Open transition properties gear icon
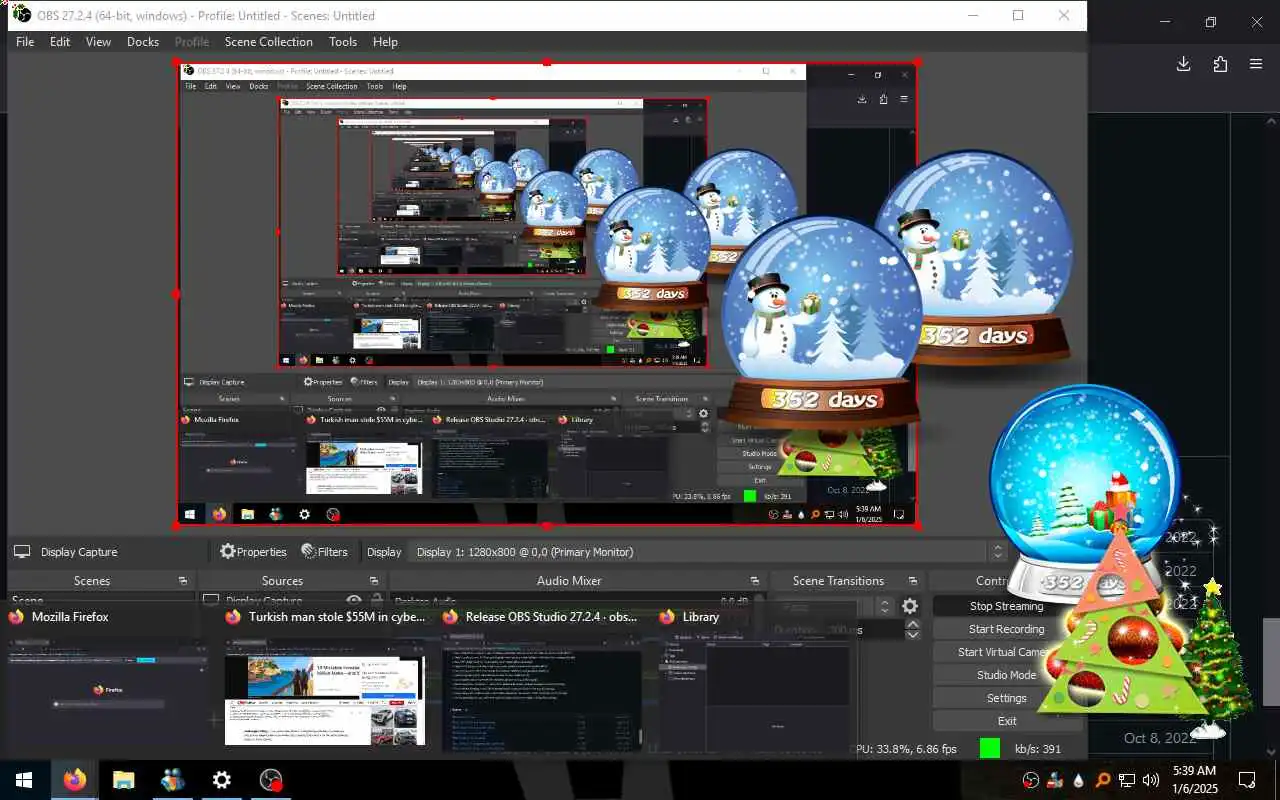Image resolution: width=1280 pixels, height=800 pixels. click(909, 606)
